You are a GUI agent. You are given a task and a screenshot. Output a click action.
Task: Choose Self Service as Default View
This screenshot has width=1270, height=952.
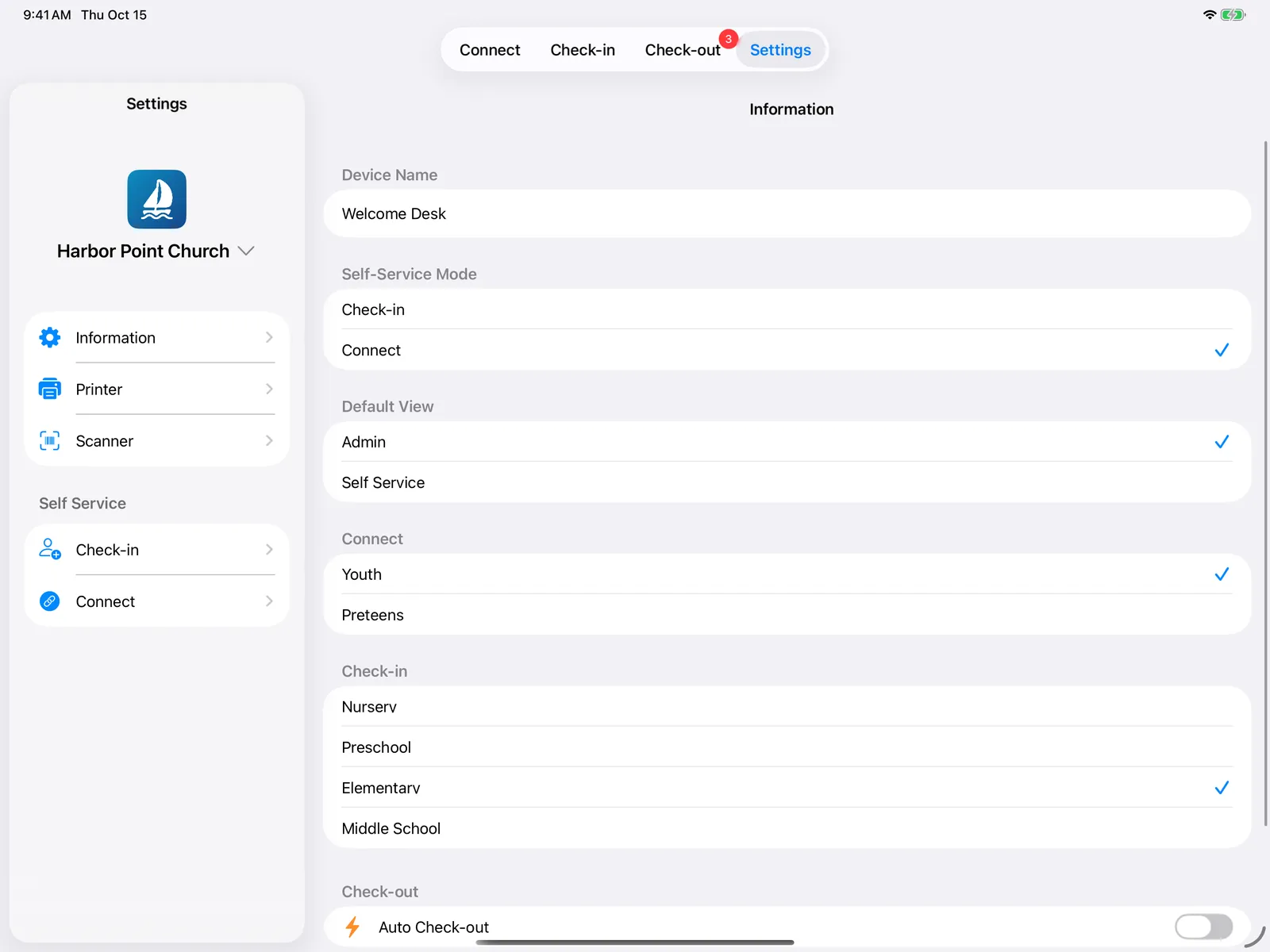coord(787,482)
